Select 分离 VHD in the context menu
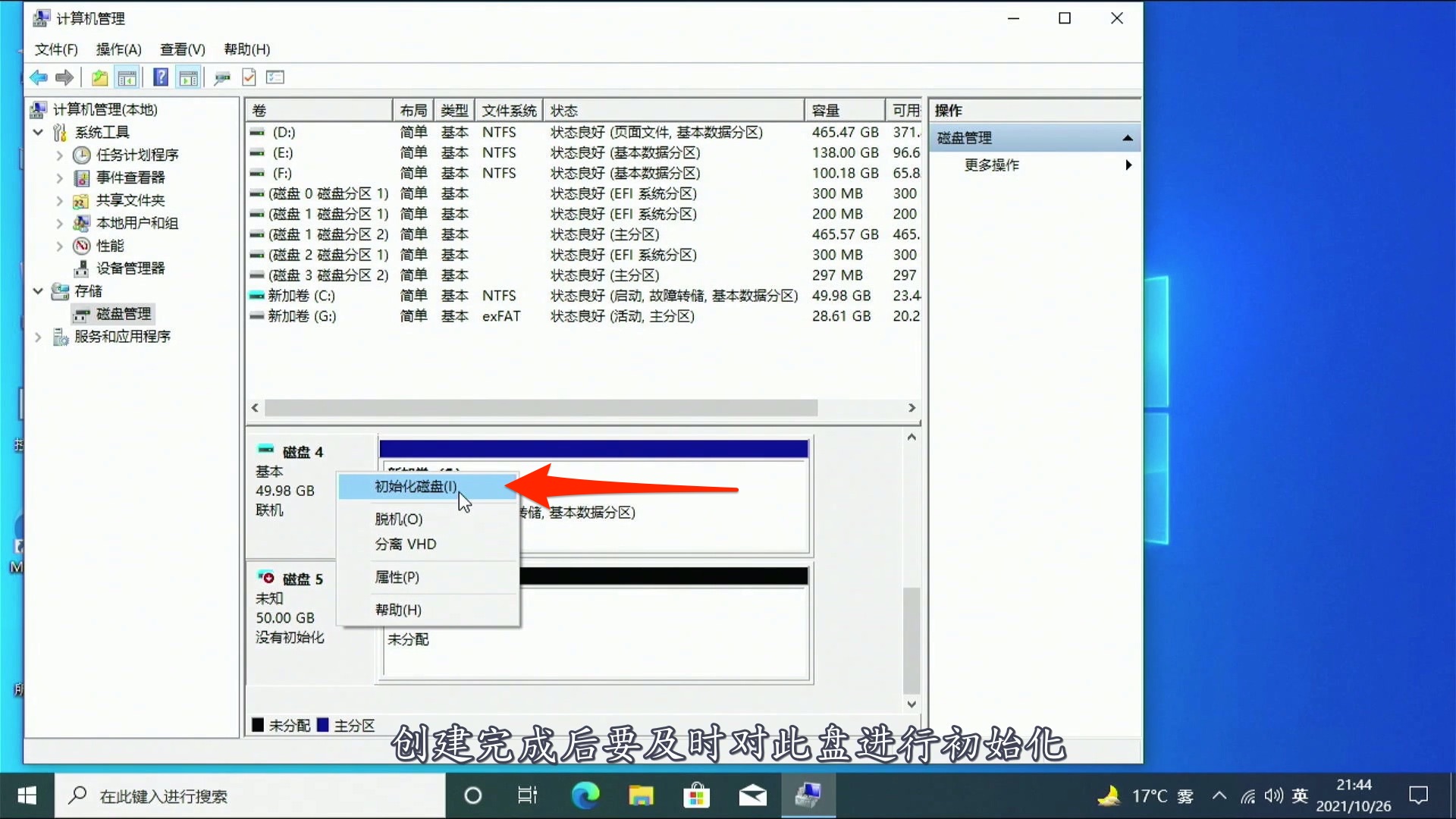 tap(404, 544)
